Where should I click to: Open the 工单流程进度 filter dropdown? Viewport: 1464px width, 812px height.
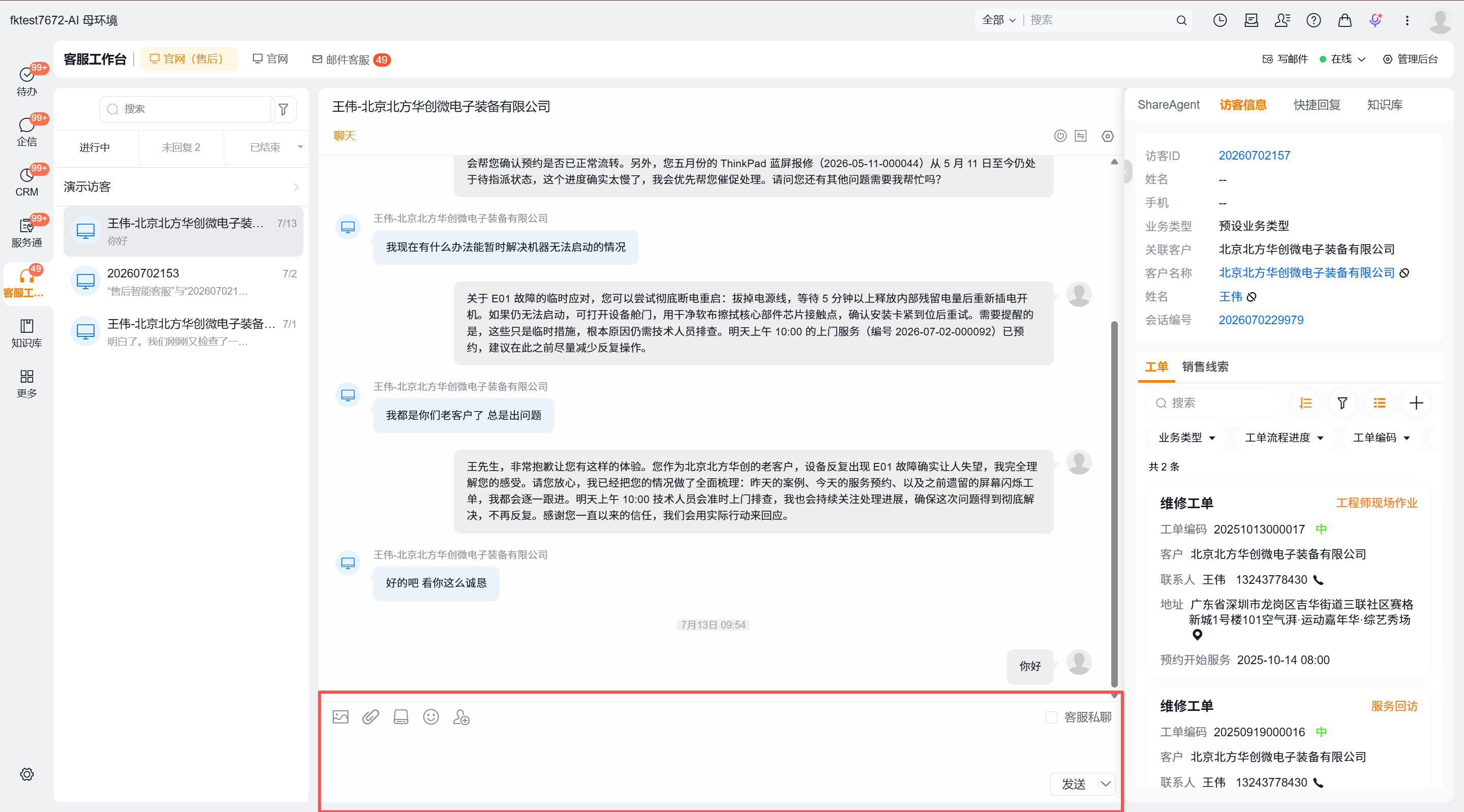click(1284, 438)
